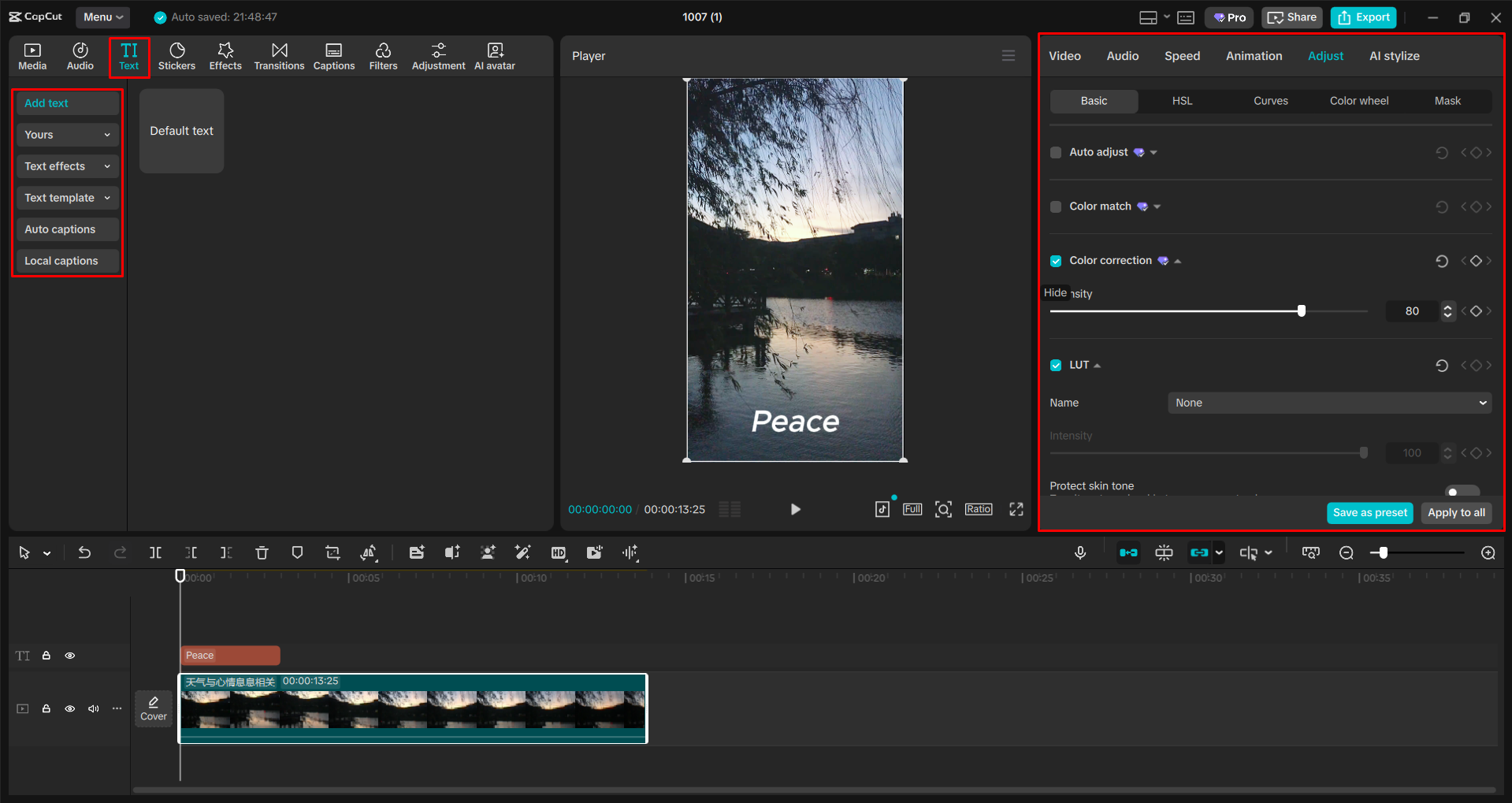Select the AI avatar panel
Screen dimensions: 1512x803
494,55
